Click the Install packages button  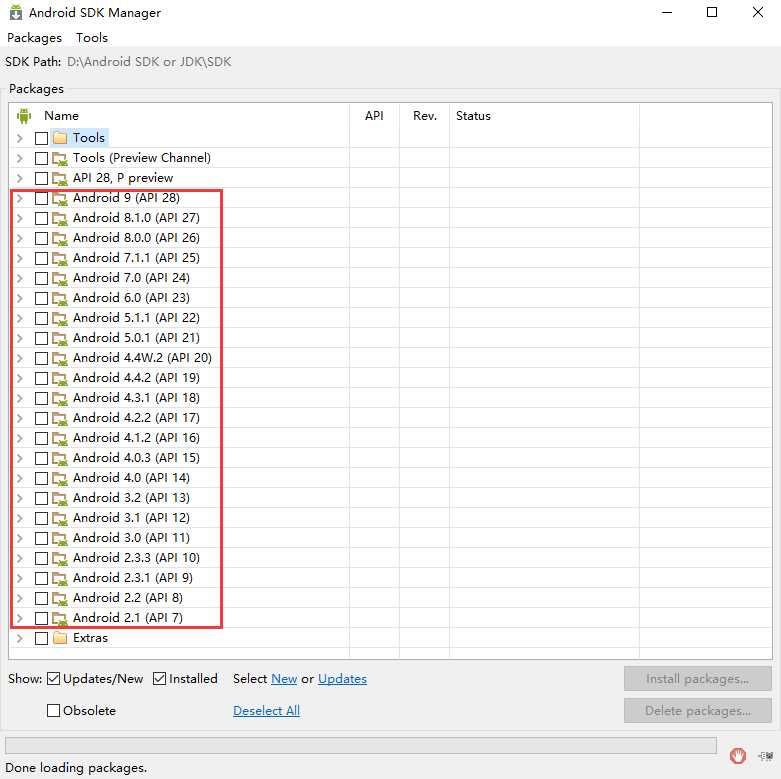(x=697, y=678)
